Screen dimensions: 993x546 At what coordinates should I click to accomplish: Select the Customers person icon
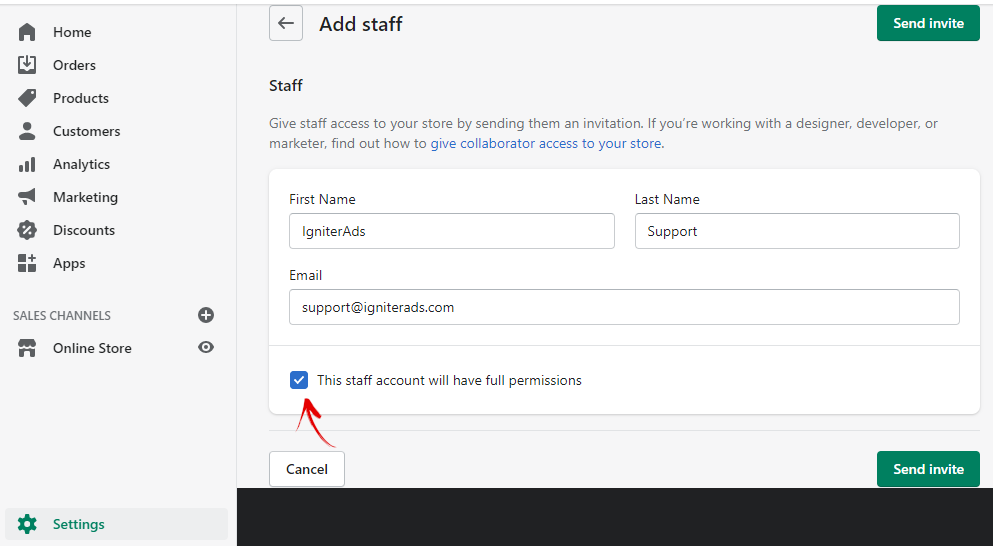pos(27,131)
